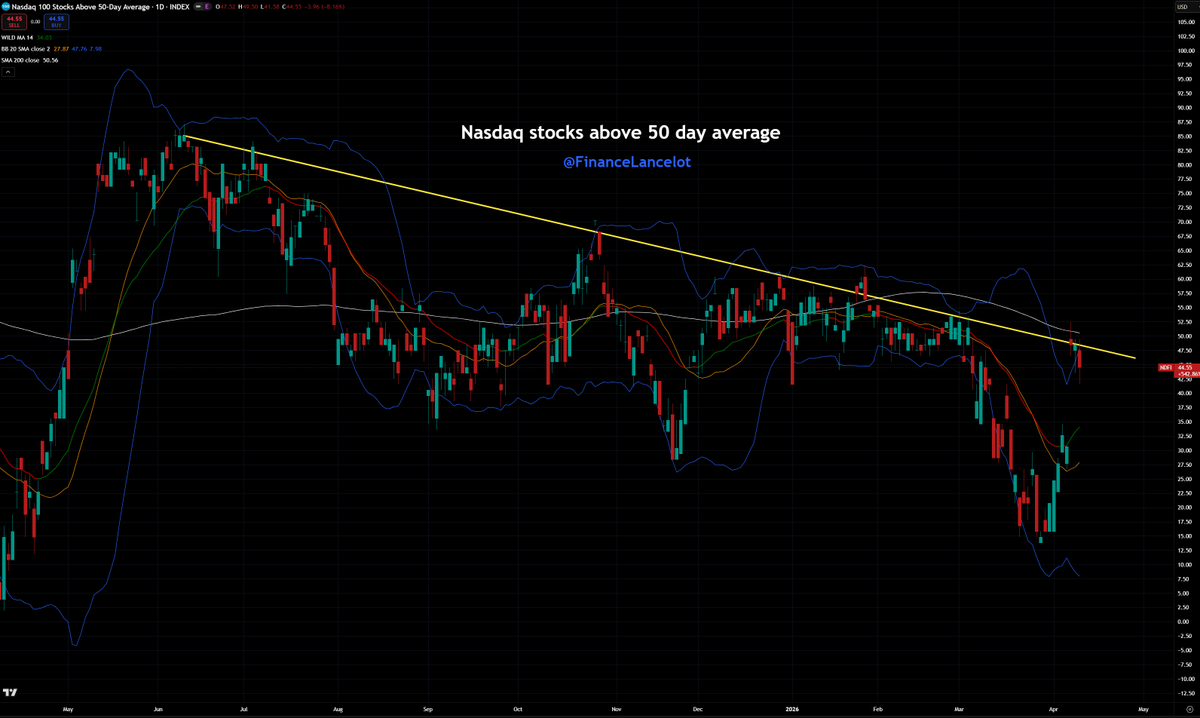Click the blue 44.55 BUY button
The width and height of the screenshot is (1200, 718).
[x=56, y=22]
